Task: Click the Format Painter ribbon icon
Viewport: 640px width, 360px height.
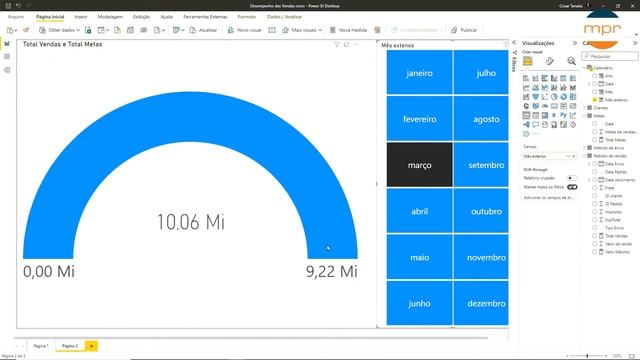Action: (26, 30)
